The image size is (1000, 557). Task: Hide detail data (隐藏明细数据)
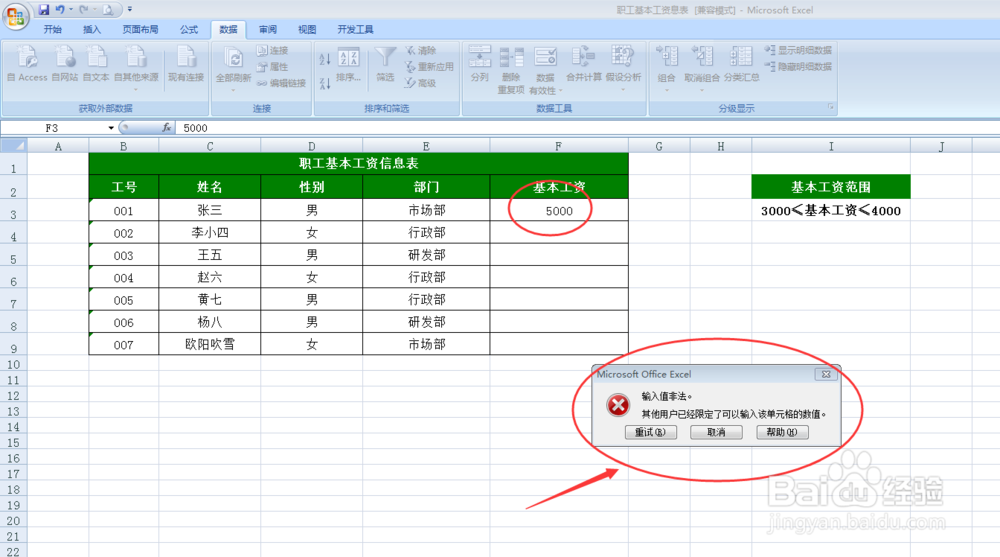[x=798, y=66]
